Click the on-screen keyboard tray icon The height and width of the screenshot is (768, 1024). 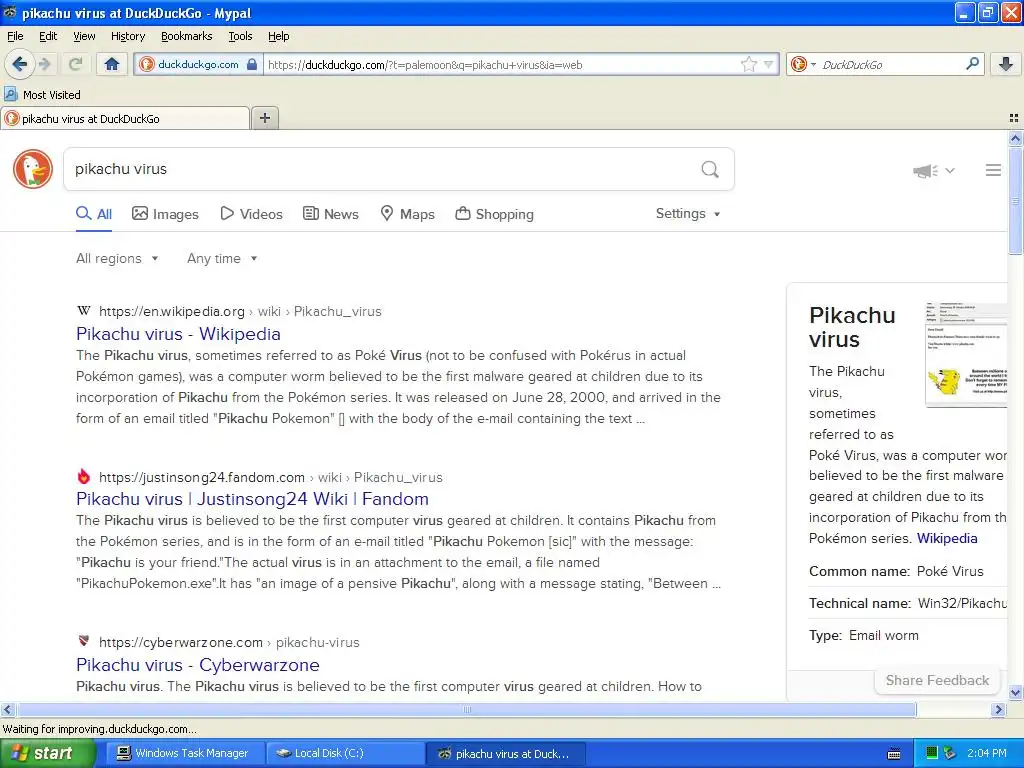894,754
